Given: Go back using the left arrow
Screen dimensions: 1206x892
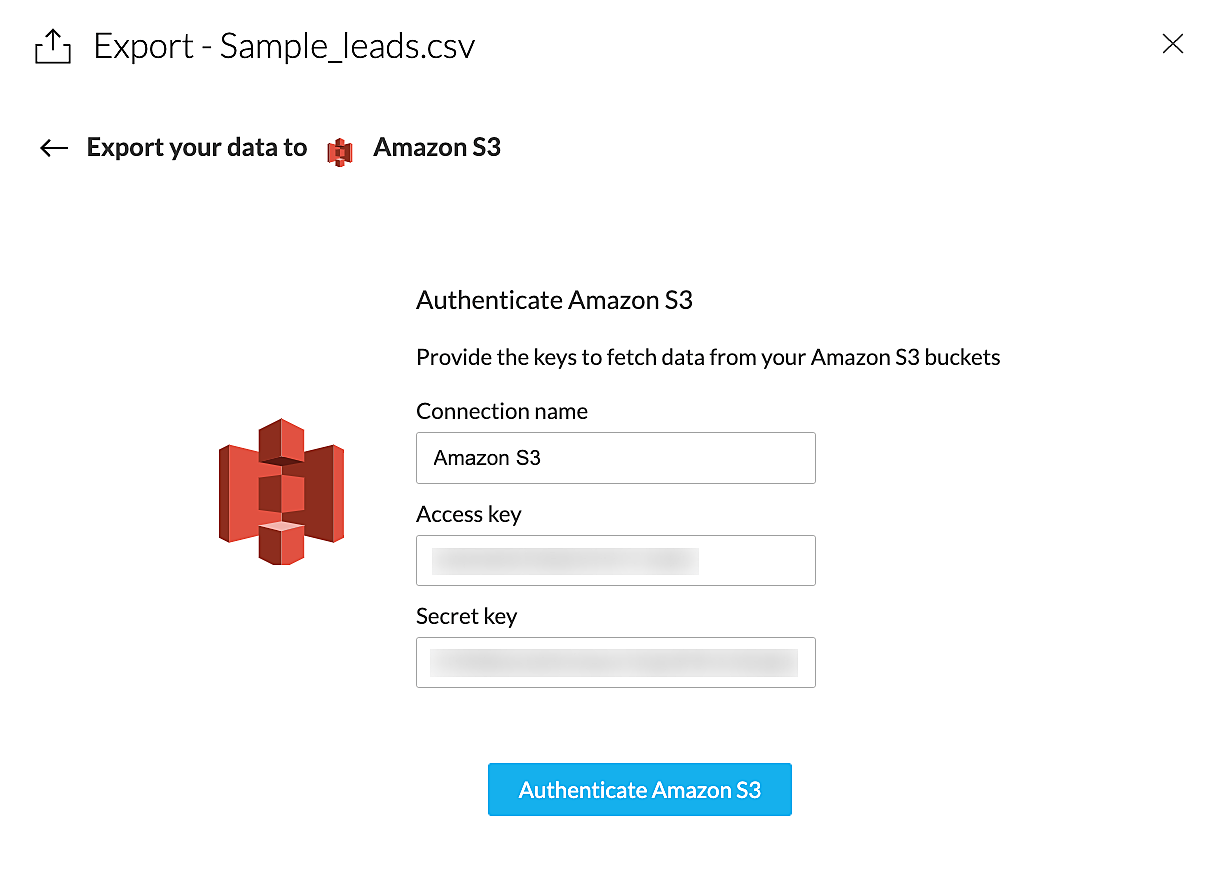Looking at the screenshot, I should (54, 149).
